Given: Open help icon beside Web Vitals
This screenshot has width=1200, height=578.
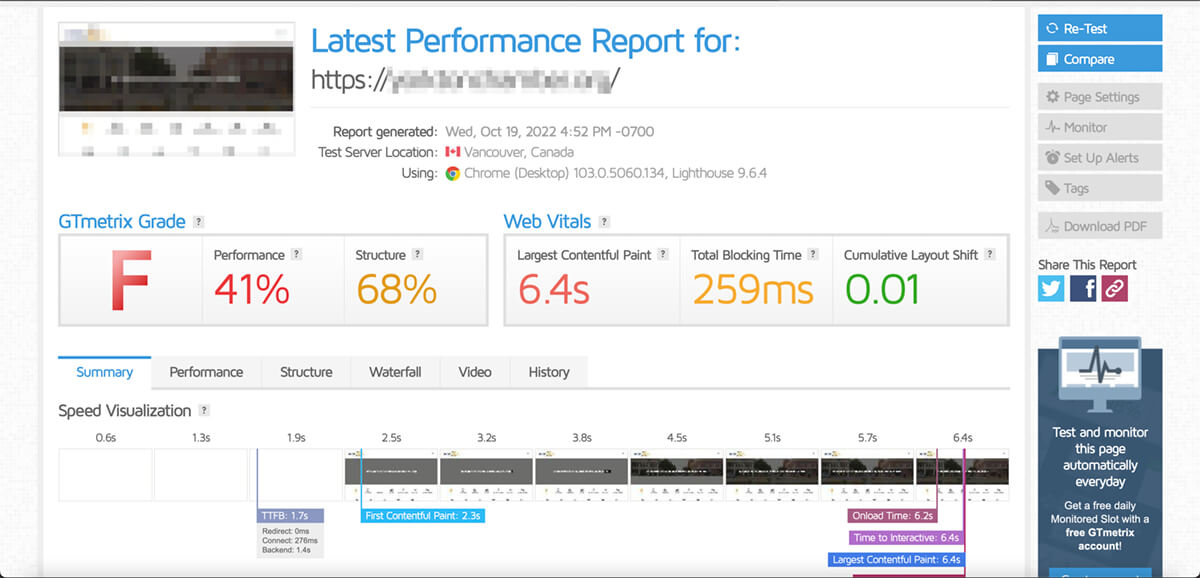Looking at the screenshot, I should pos(604,222).
